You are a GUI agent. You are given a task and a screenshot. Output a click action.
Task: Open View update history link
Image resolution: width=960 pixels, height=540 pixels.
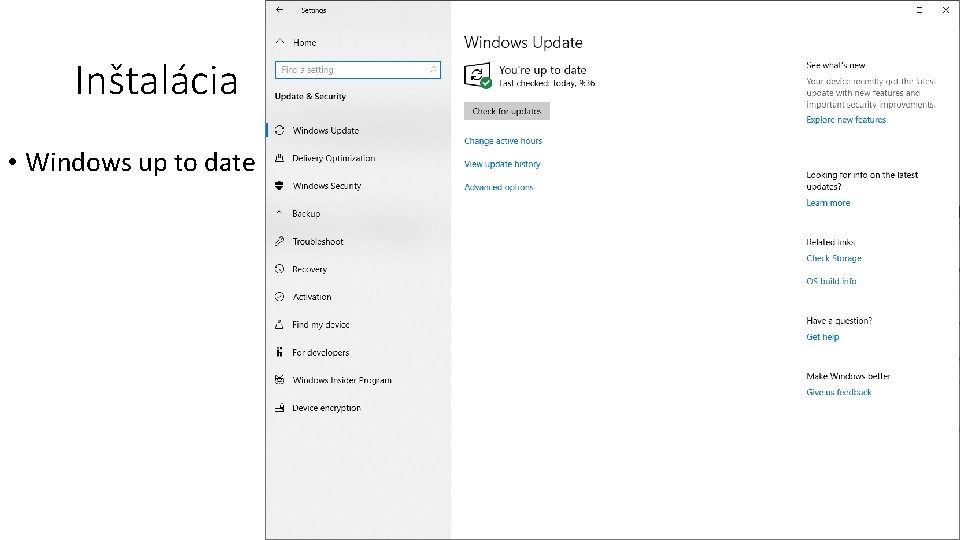[x=502, y=164]
